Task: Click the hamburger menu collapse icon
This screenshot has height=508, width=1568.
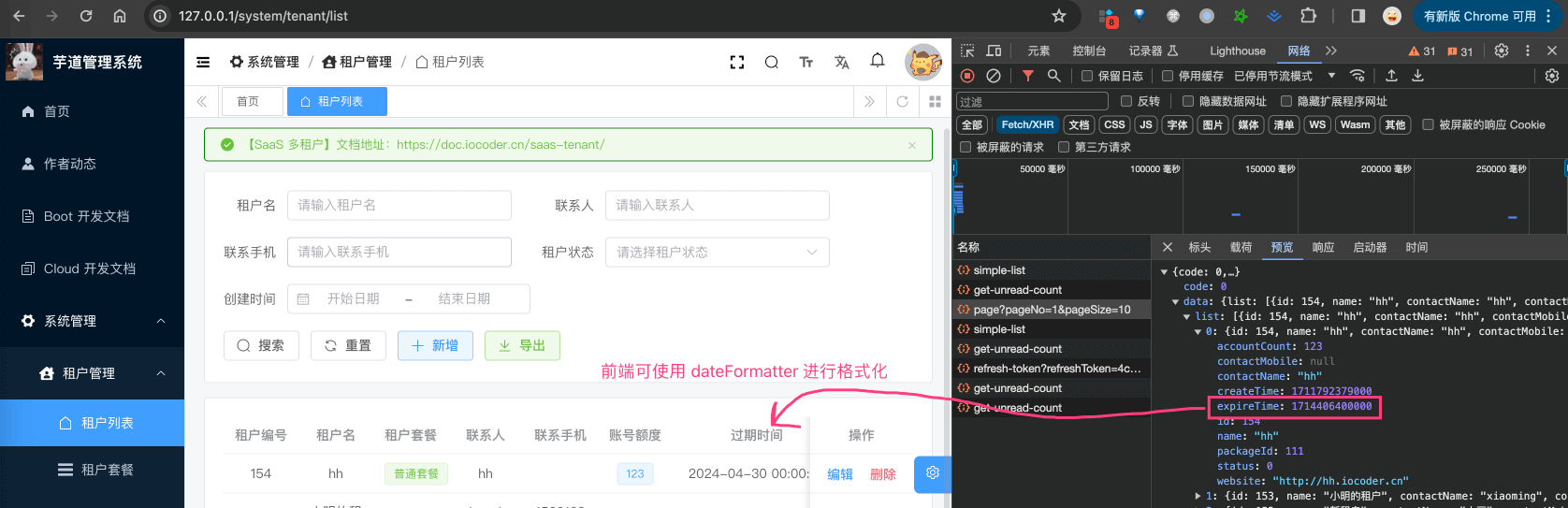Action: point(203,63)
